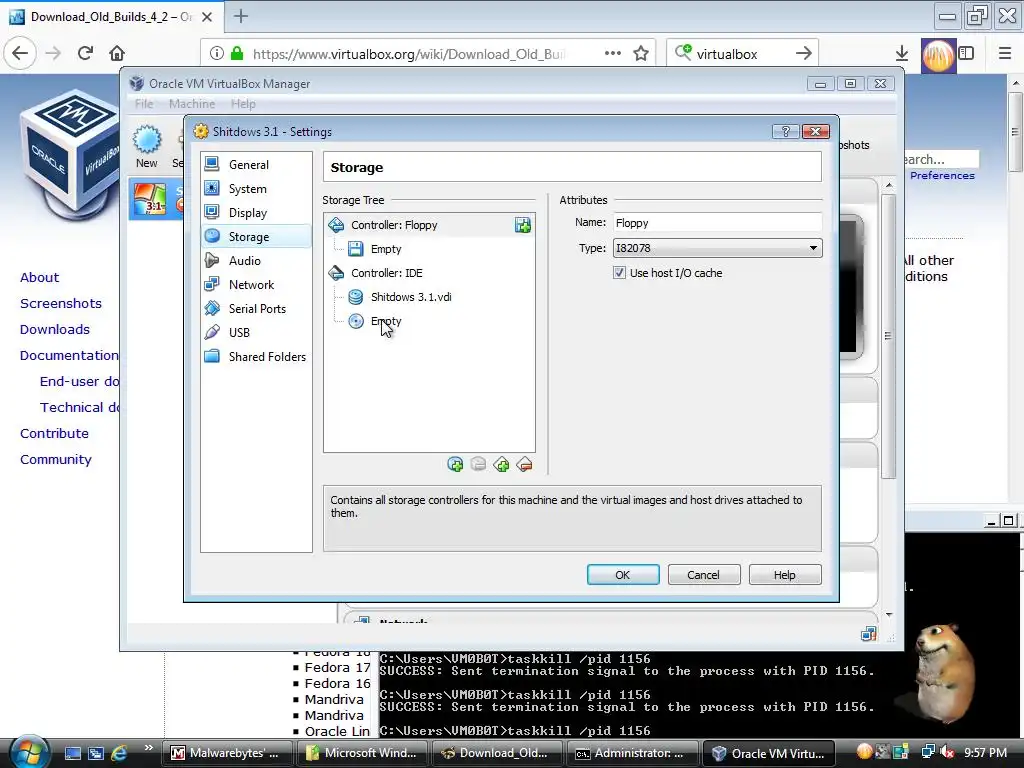Click the remove attachment icon below Storage Tree
1024x768 pixels.
coord(478,464)
